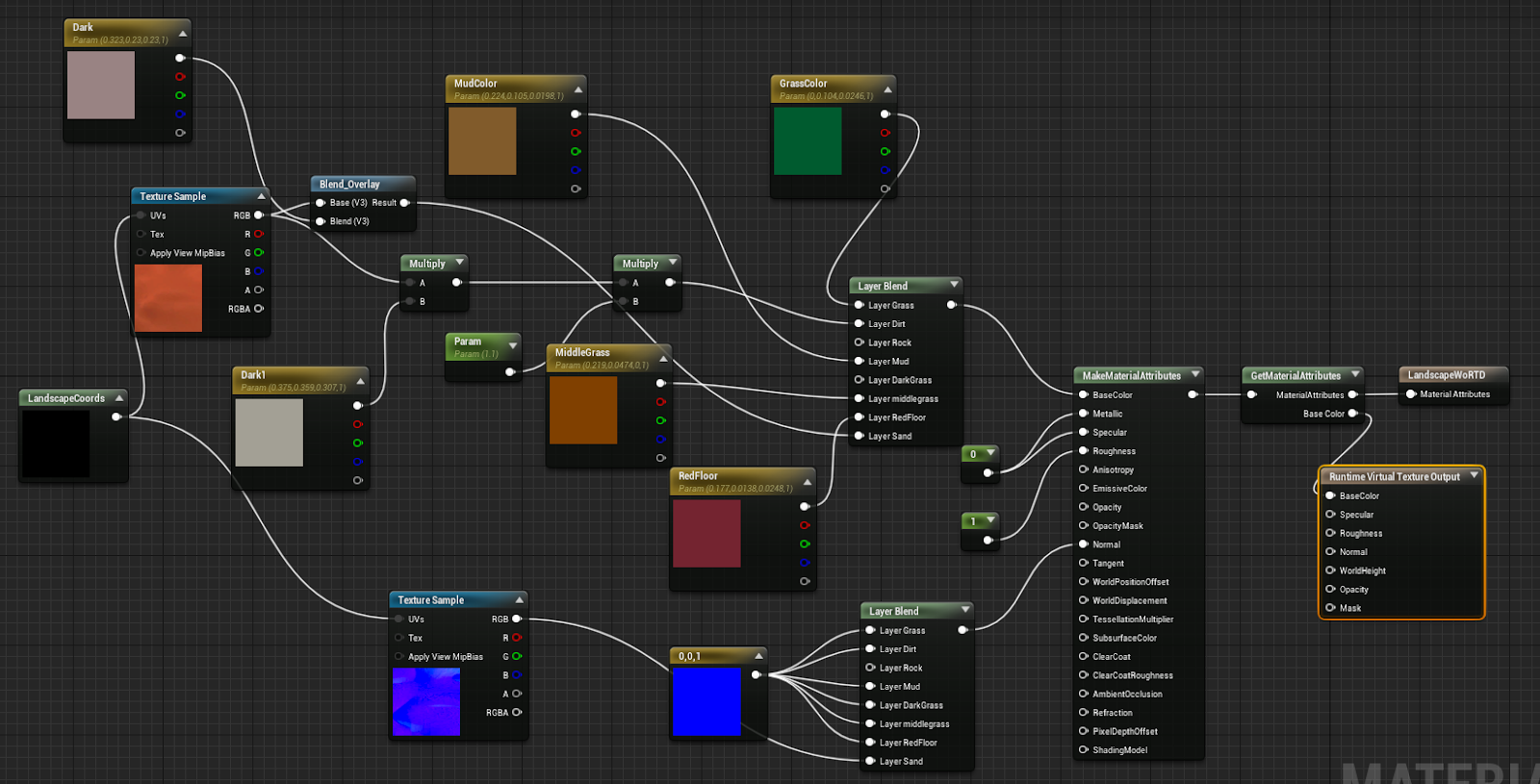Collapse the RedFloor node preview arrow
1540x784 pixels.
coord(807,482)
